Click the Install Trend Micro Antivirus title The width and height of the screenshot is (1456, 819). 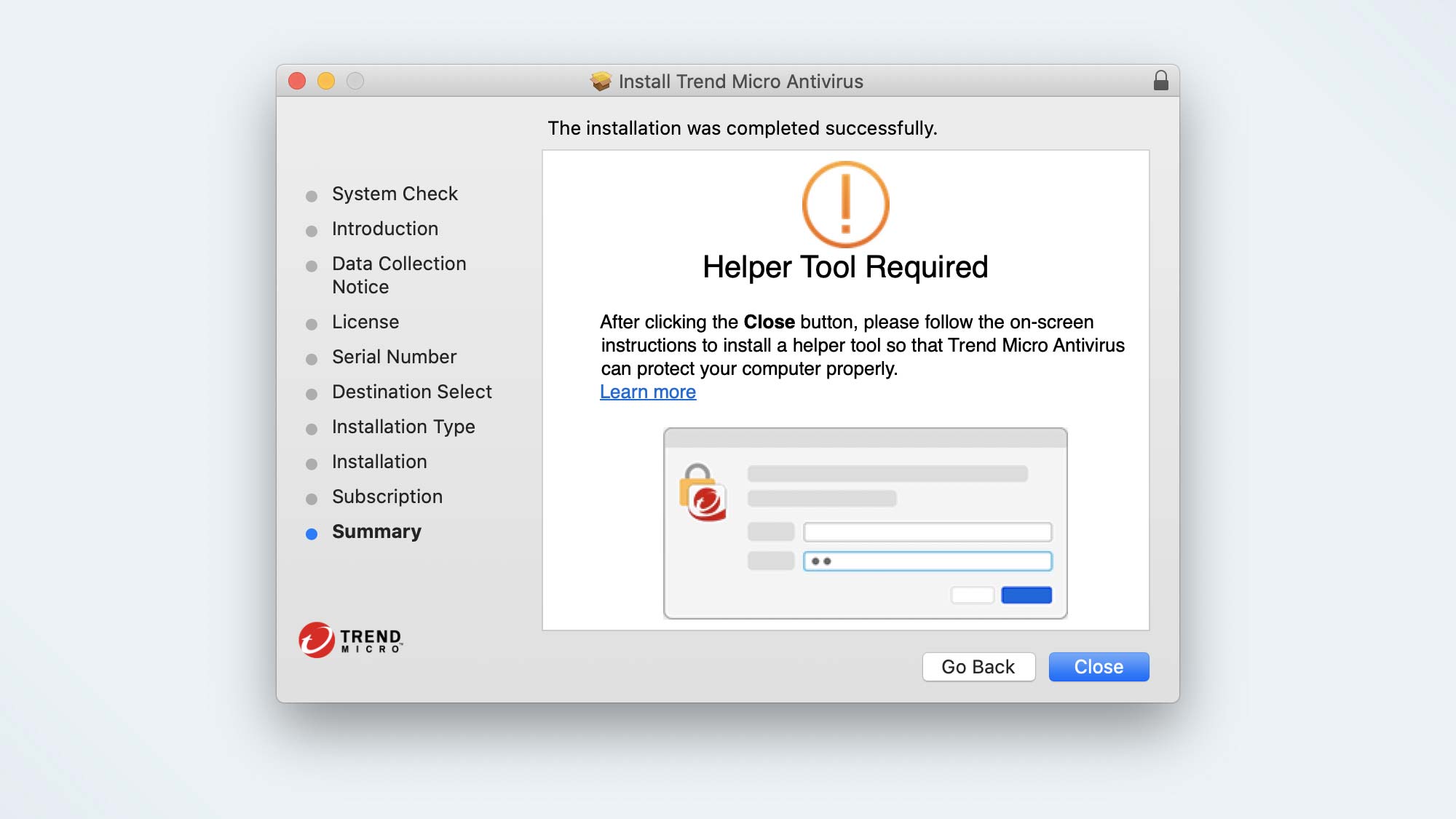click(x=740, y=82)
